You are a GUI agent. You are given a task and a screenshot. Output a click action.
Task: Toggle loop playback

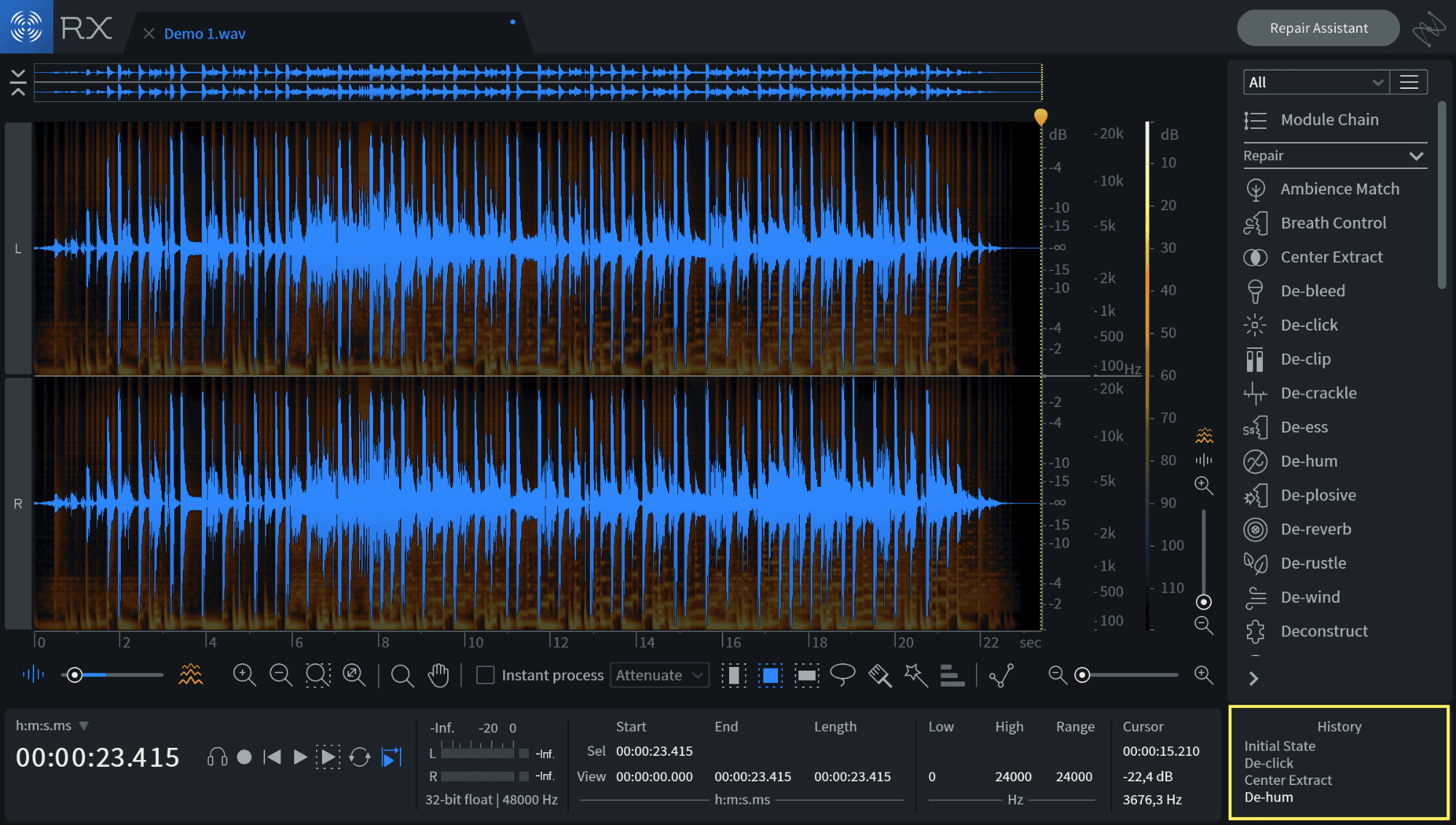(360, 757)
